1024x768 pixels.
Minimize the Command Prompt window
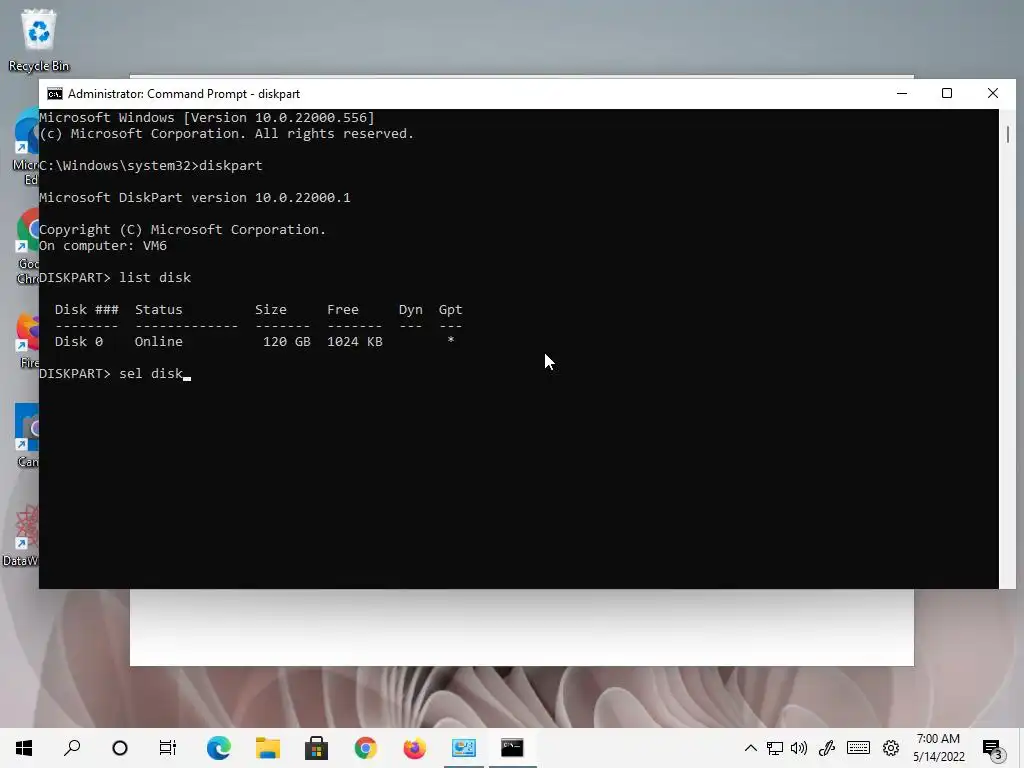tap(902, 93)
